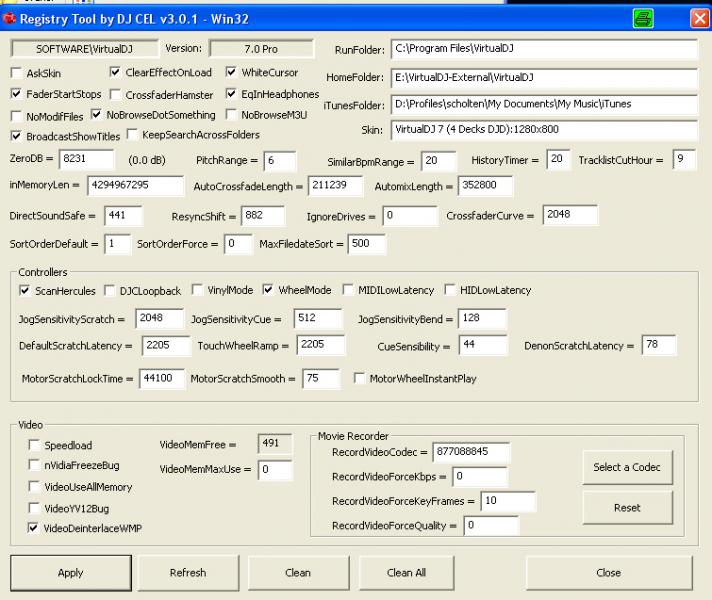Uncheck ScanHercules in Controllers

click(25, 290)
